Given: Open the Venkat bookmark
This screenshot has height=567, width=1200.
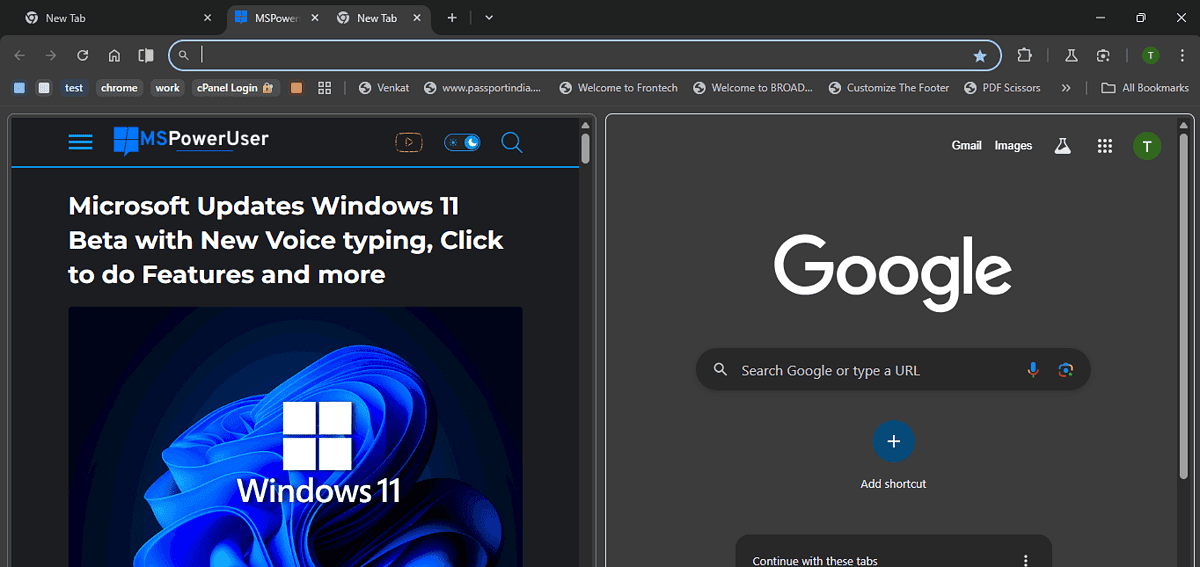Looking at the screenshot, I should tap(384, 88).
